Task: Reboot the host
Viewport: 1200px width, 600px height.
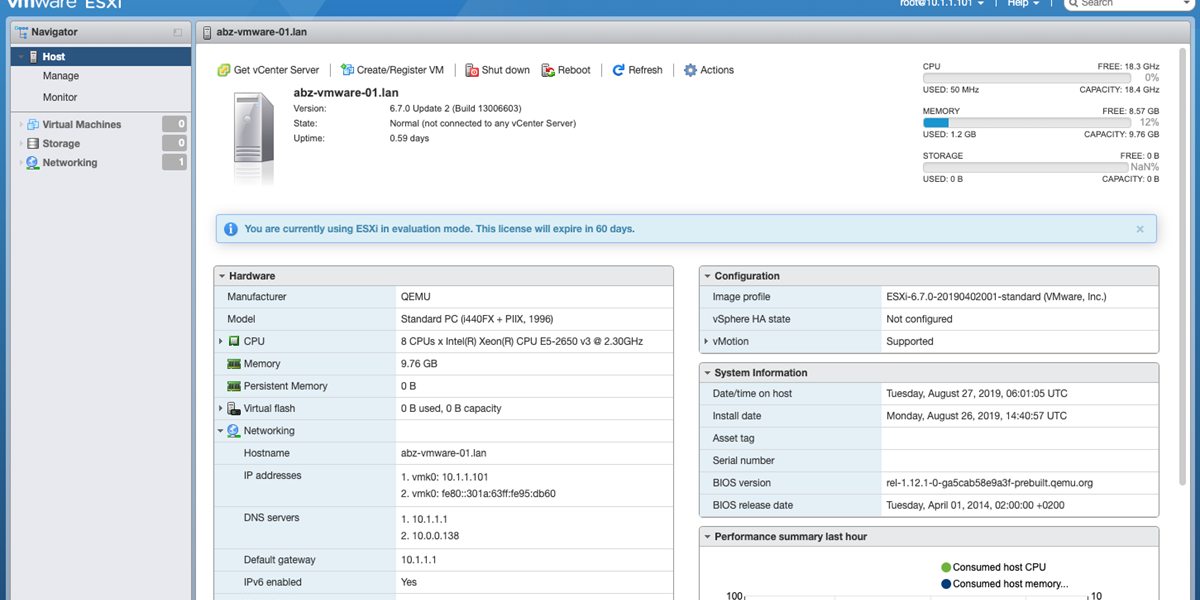Action: [566, 70]
